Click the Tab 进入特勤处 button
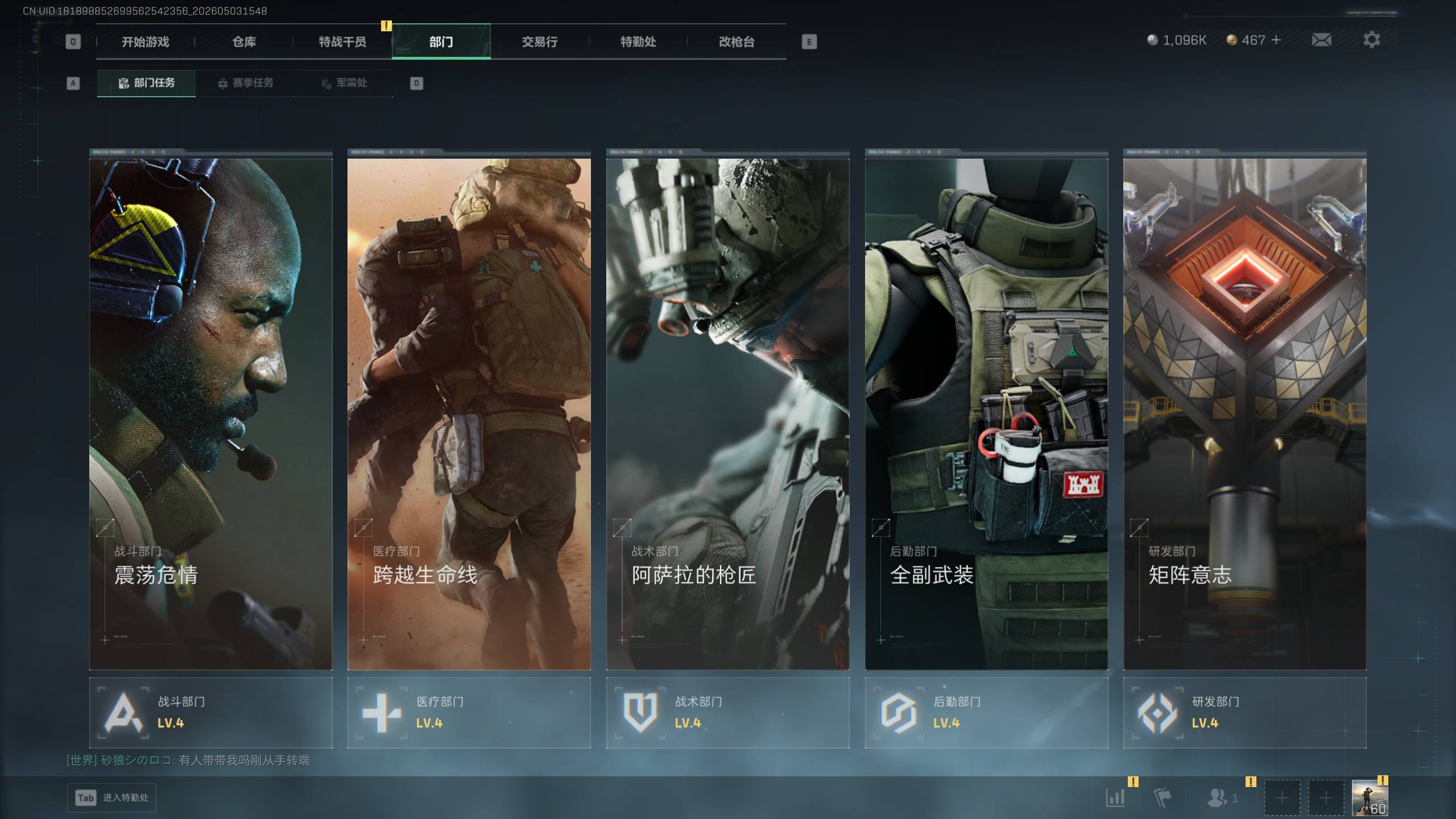This screenshot has height=819, width=1456. 111,798
